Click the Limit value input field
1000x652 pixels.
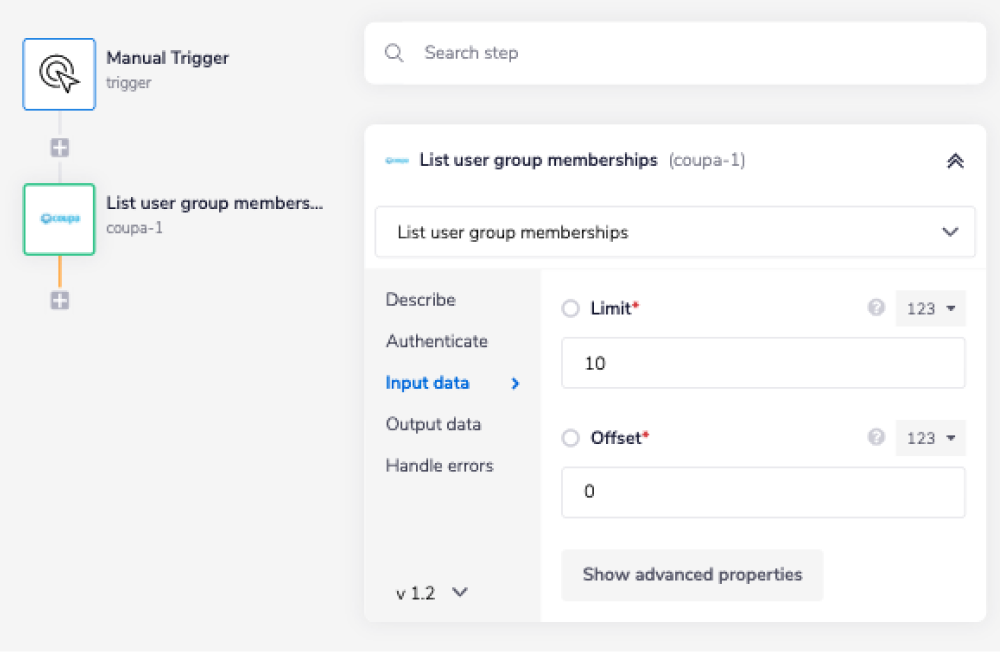(763, 363)
